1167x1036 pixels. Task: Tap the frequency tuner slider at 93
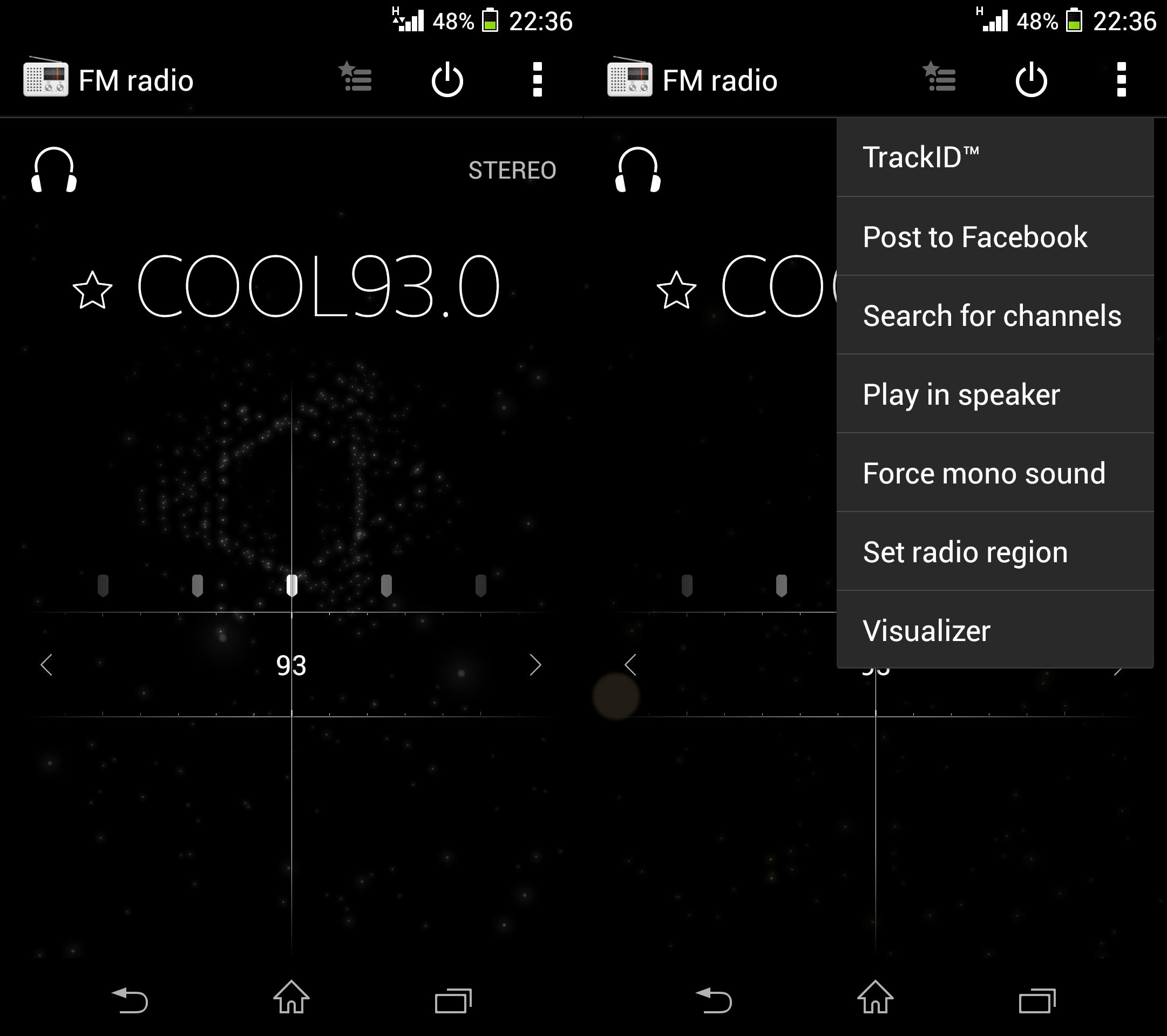click(x=292, y=585)
